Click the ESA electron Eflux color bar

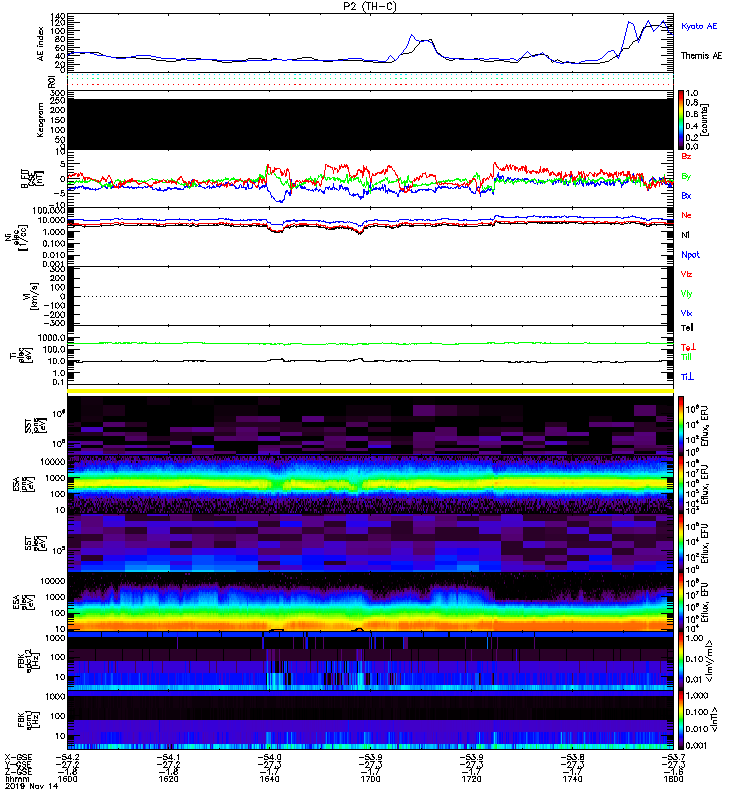681,602
